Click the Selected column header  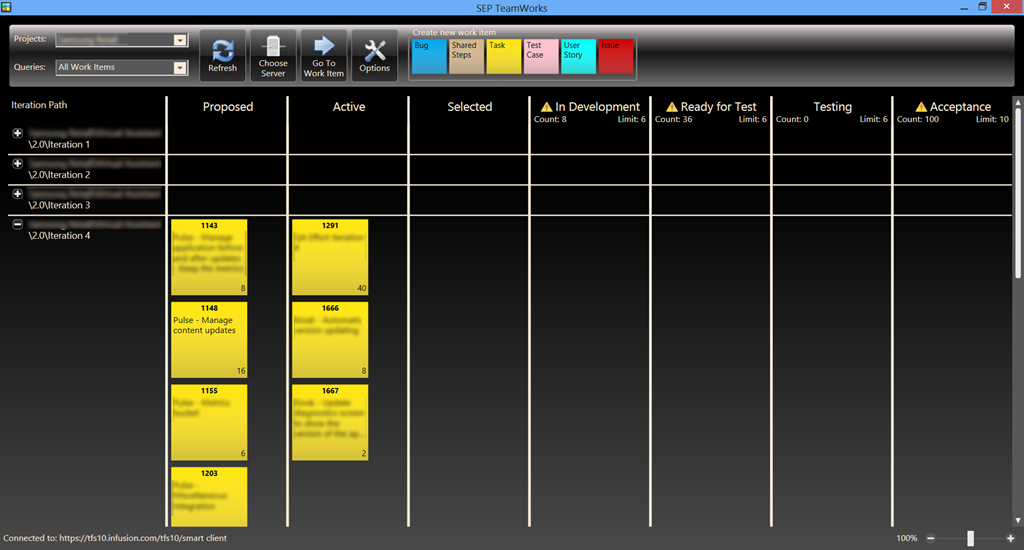coord(470,106)
